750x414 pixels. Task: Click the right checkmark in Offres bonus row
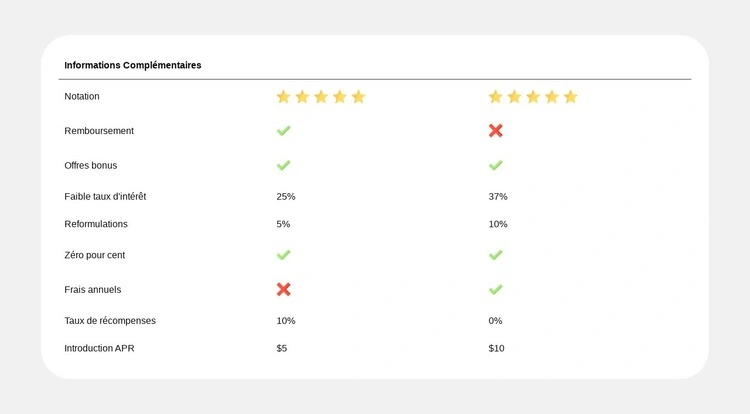(496, 165)
